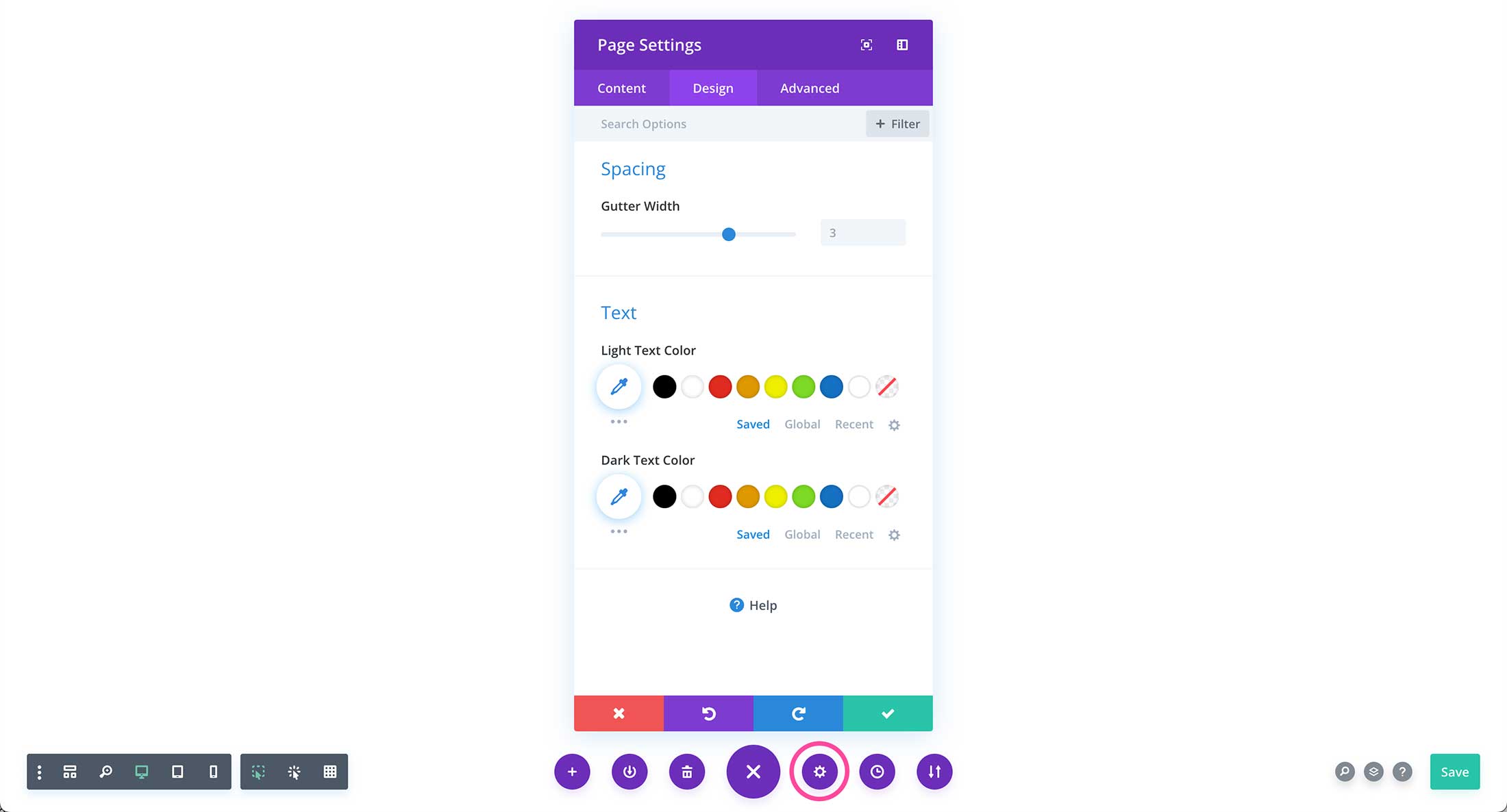Screen dimensions: 1507x812
Task: Click the green checkmark save button
Action: (887, 713)
